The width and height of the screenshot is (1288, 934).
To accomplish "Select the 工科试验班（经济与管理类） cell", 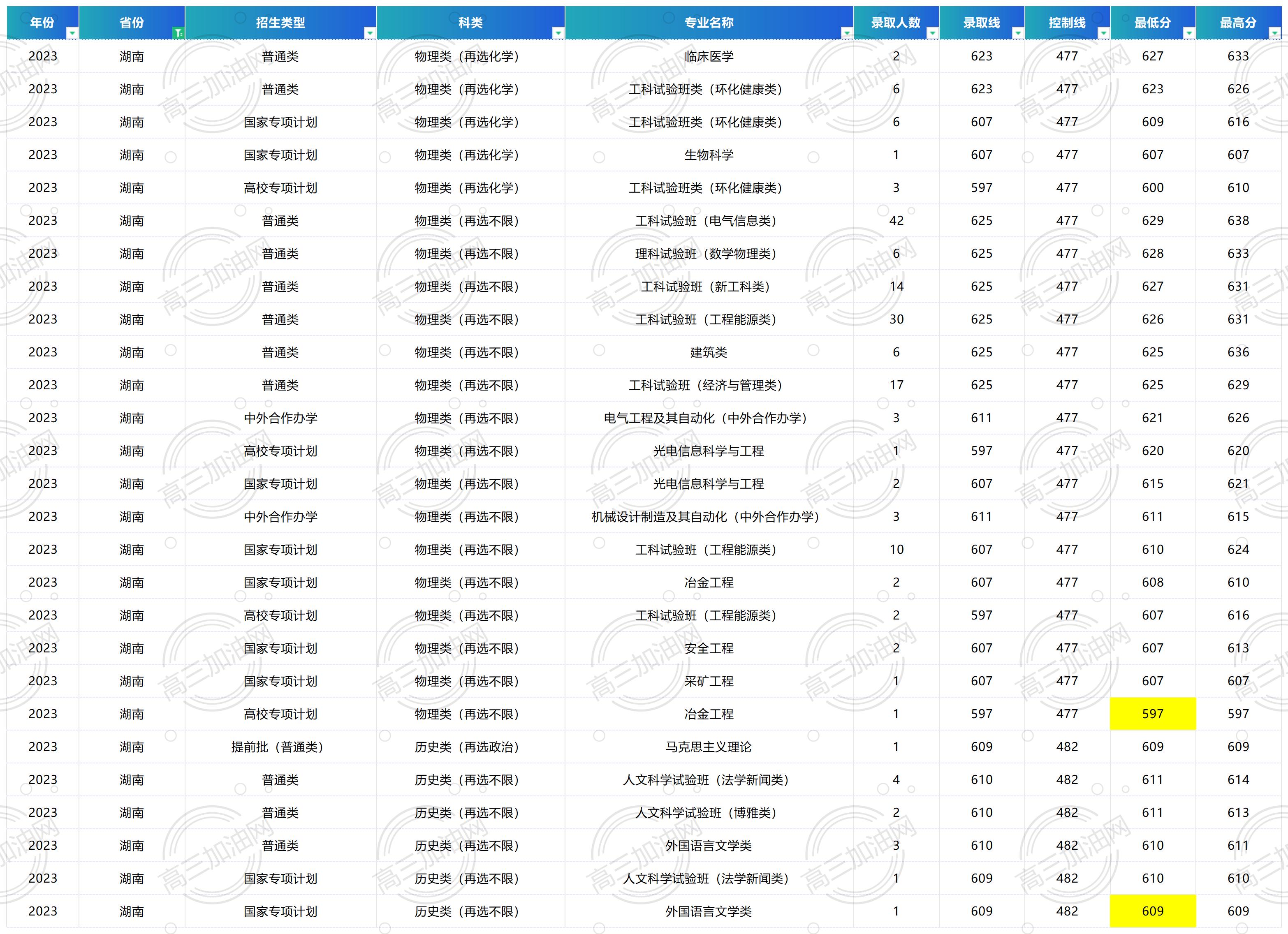I will (x=709, y=386).
